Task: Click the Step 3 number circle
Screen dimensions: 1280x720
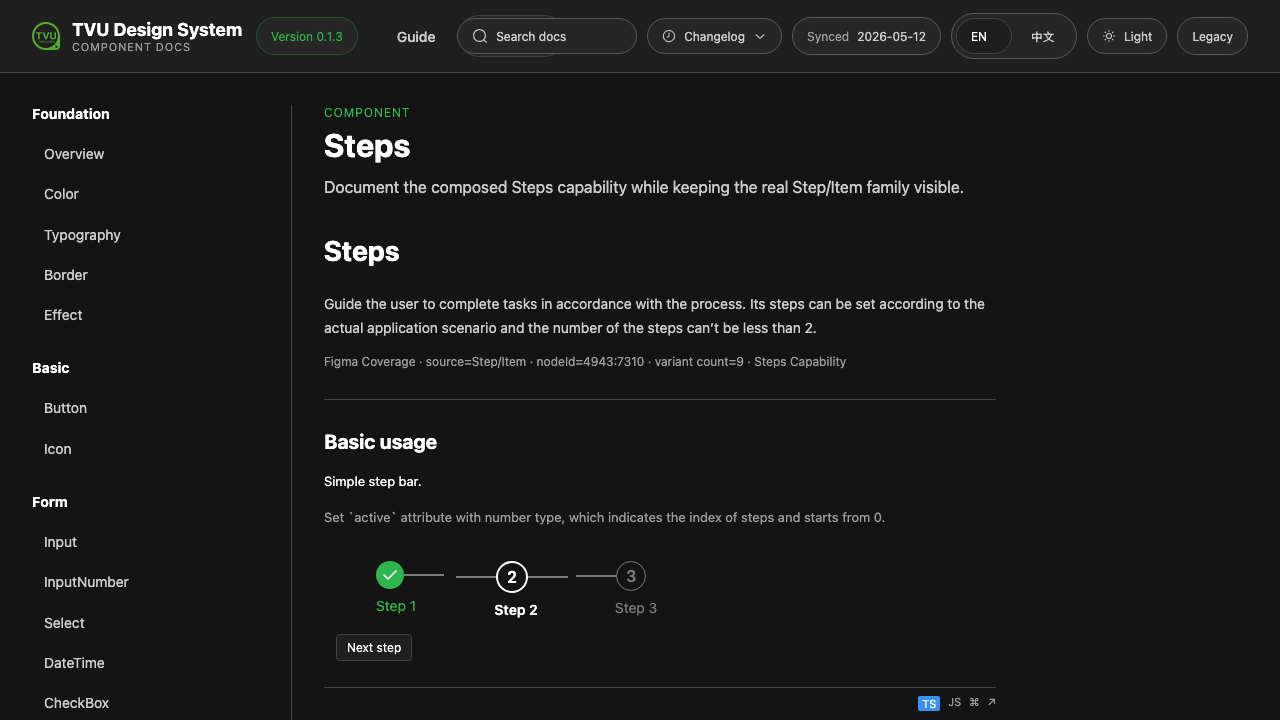Action: point(631,576)
